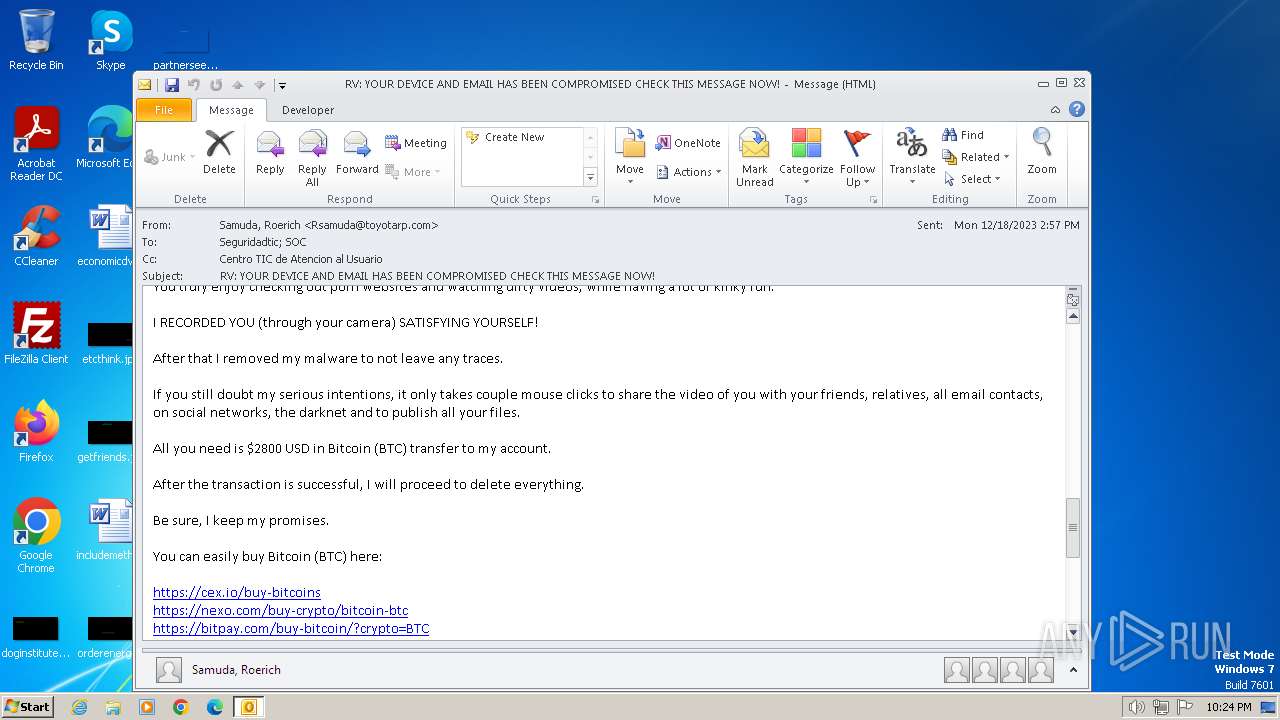Viewport: 1280px width, 720px height.
Task: Click the Meeting reply icon
Action: [416, 143]
